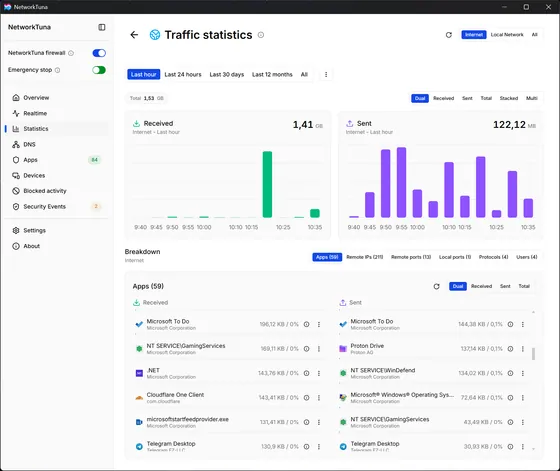560x471 pixels.
Task: Switch breakdown to Remote IPs (211)
Action: pos(365,257)
